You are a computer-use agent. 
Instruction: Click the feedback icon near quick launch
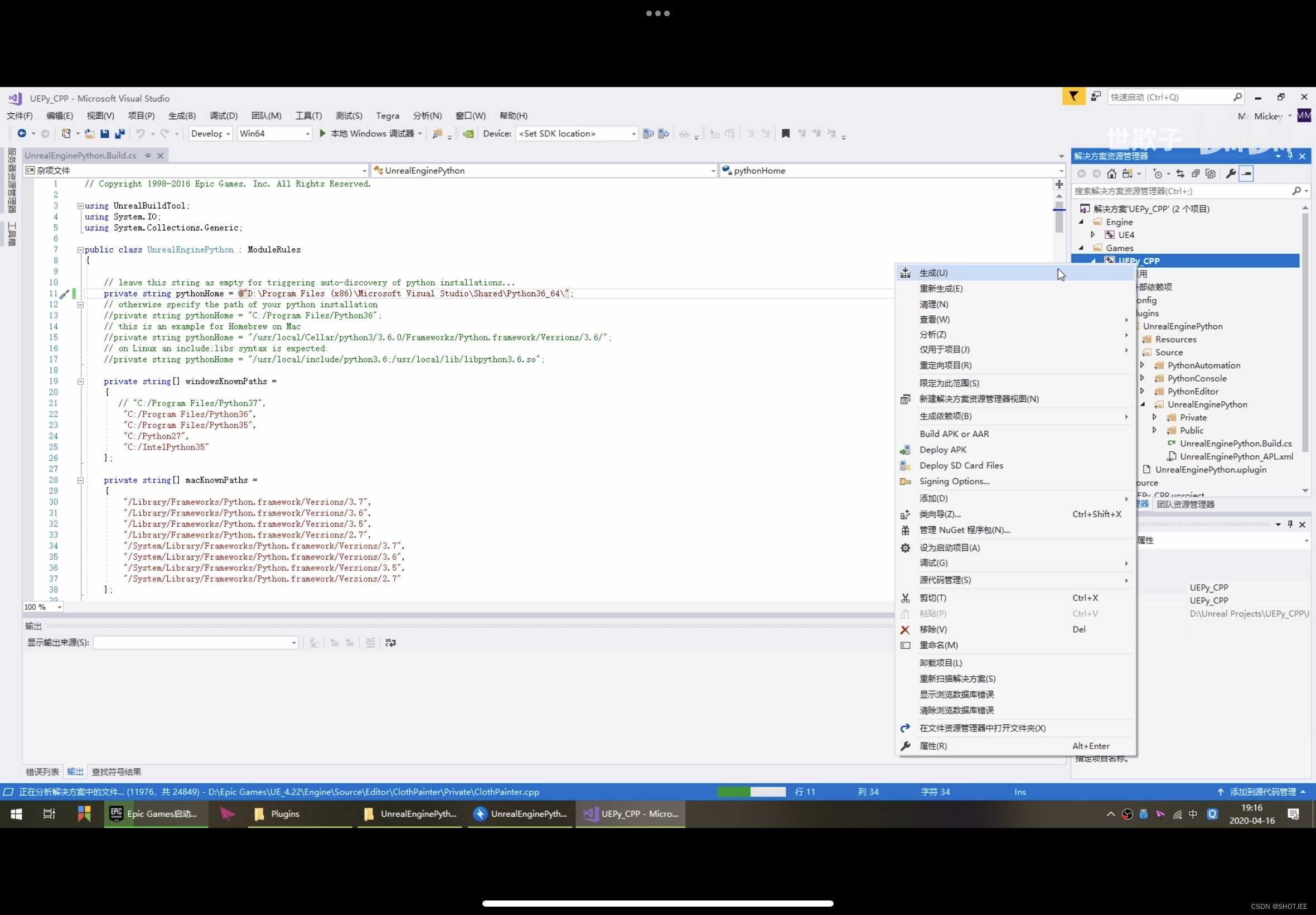pos(1095,97)
